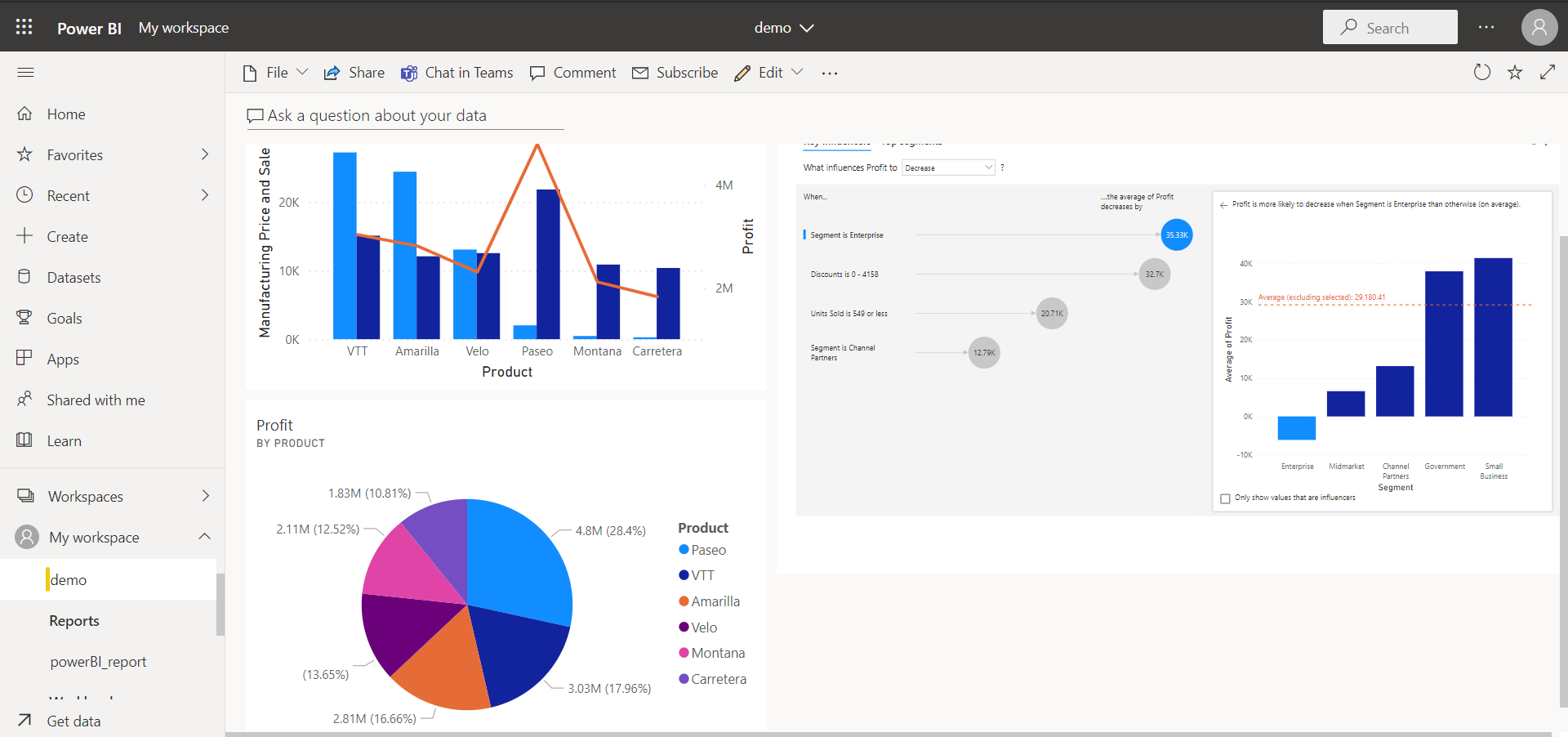This screenshot has width=1568, height=737.
Task: Collapse the navigation pane hamburger icon
Action: (x=25, y=73)
